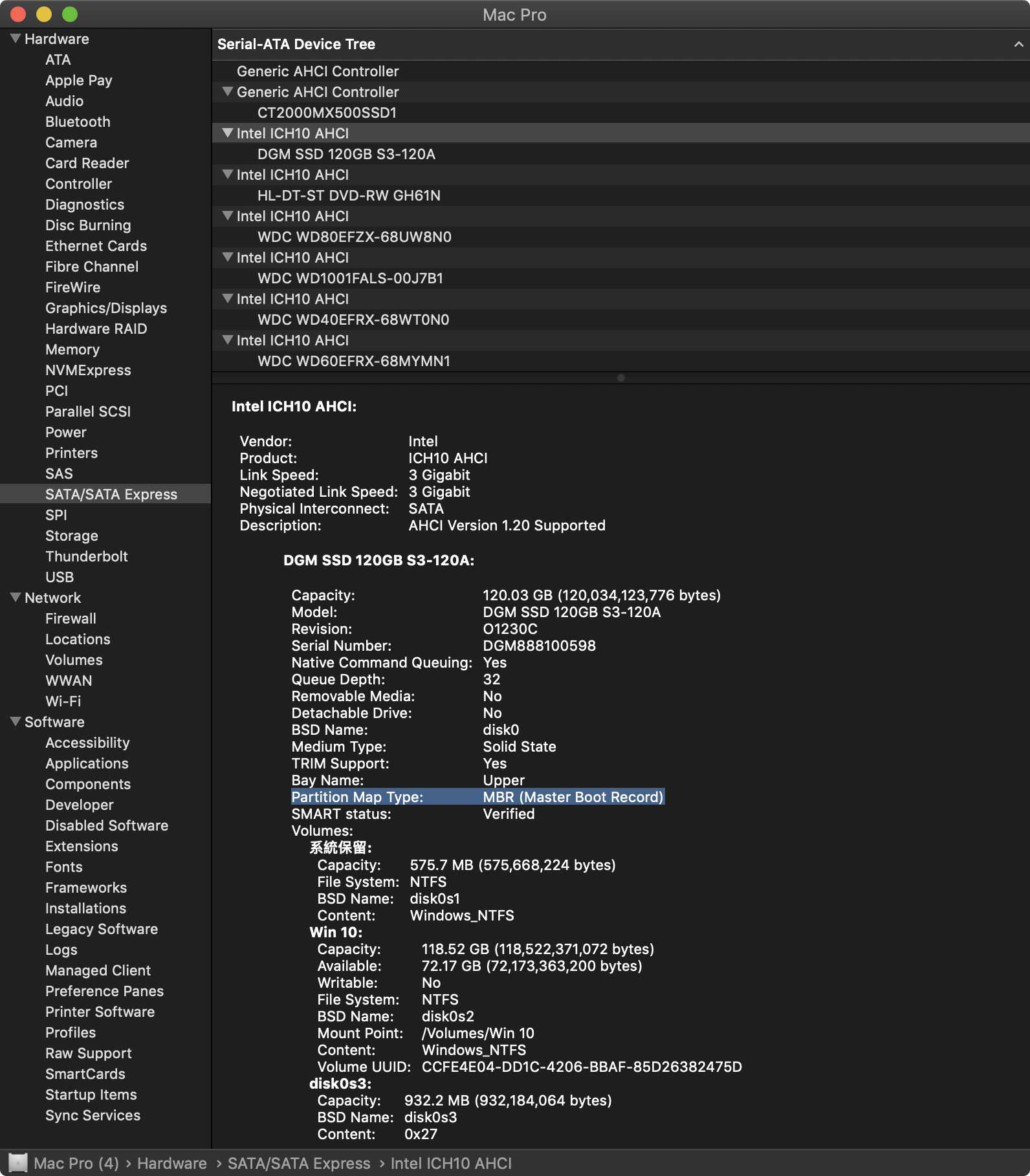Open Logs in the sidebar
1030x1176 pixels.
point(105,950)
